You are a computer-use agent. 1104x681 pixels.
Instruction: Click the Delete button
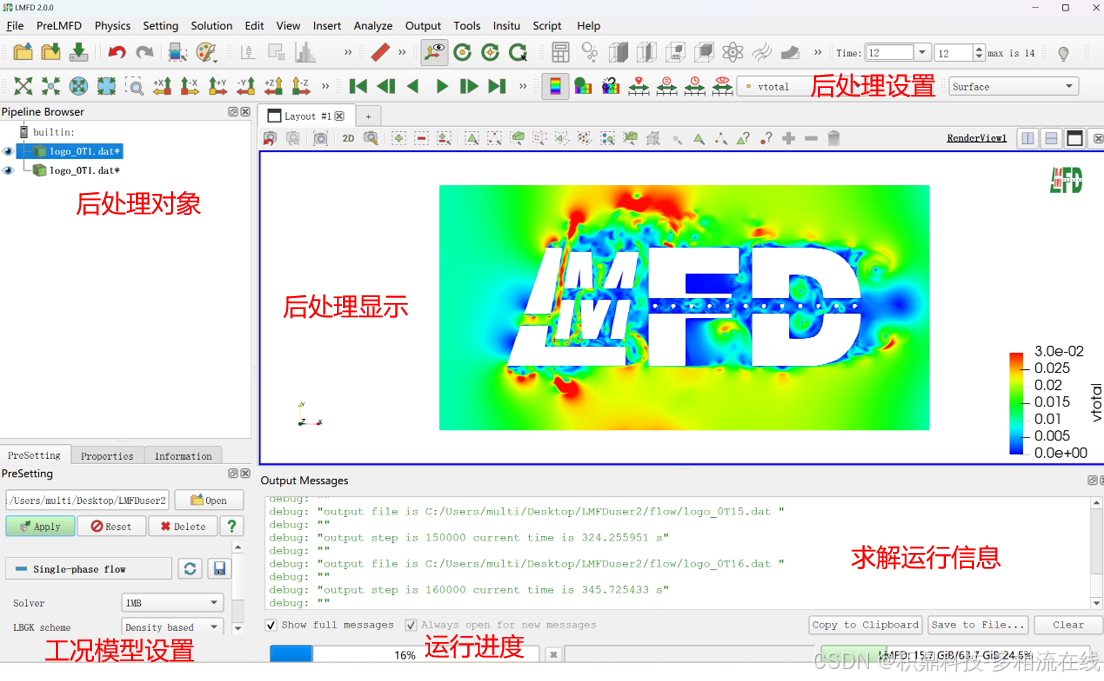click(x=183, y=526)
